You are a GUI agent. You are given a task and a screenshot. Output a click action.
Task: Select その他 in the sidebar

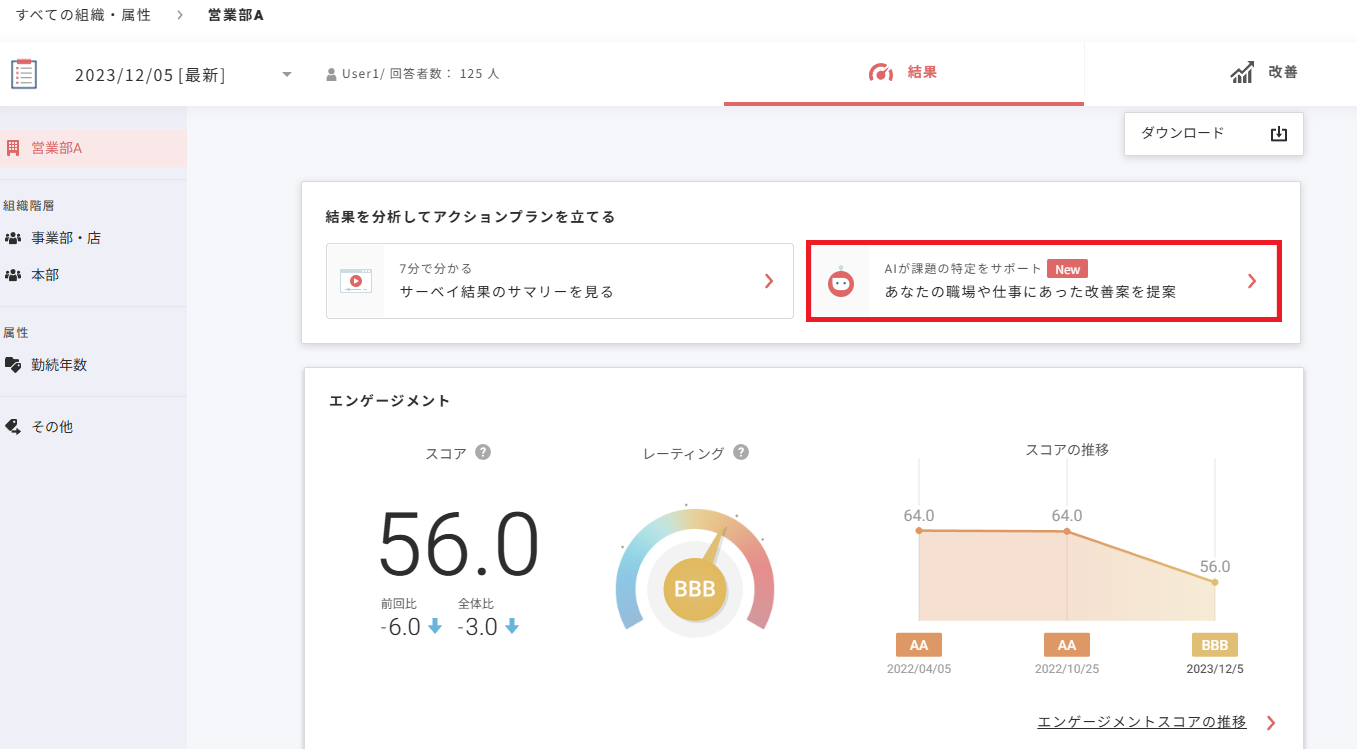coord(51,427)
